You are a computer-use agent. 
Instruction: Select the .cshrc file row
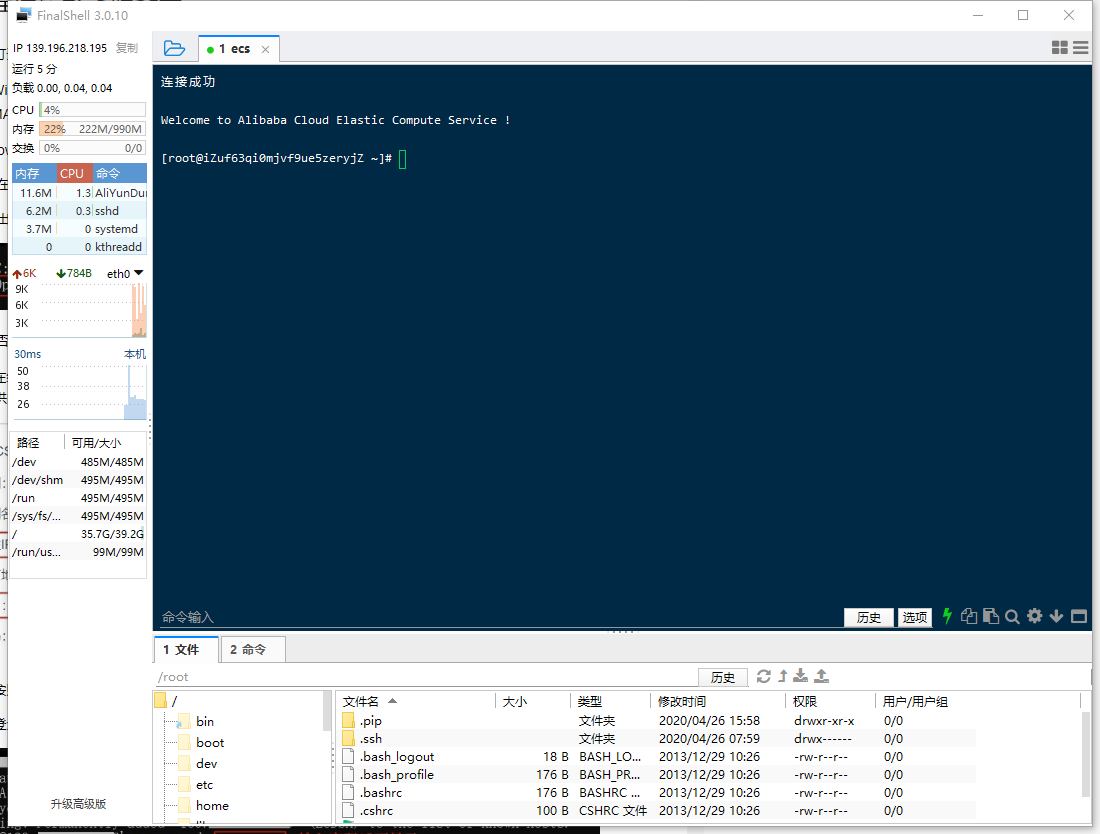[x=657, y=810]
